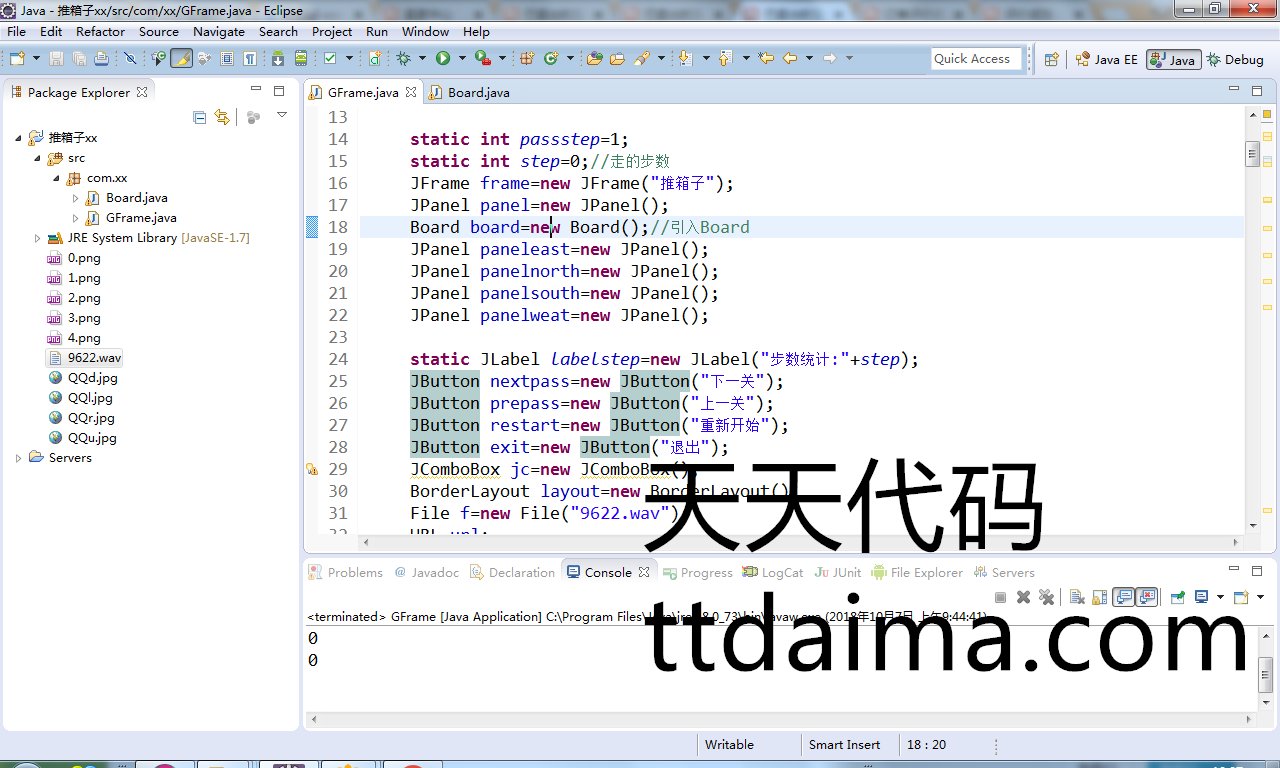Click Open Perspective icon beside Java EE
Viewport: 1280px width, 768px height.
tap(1051, 59)
